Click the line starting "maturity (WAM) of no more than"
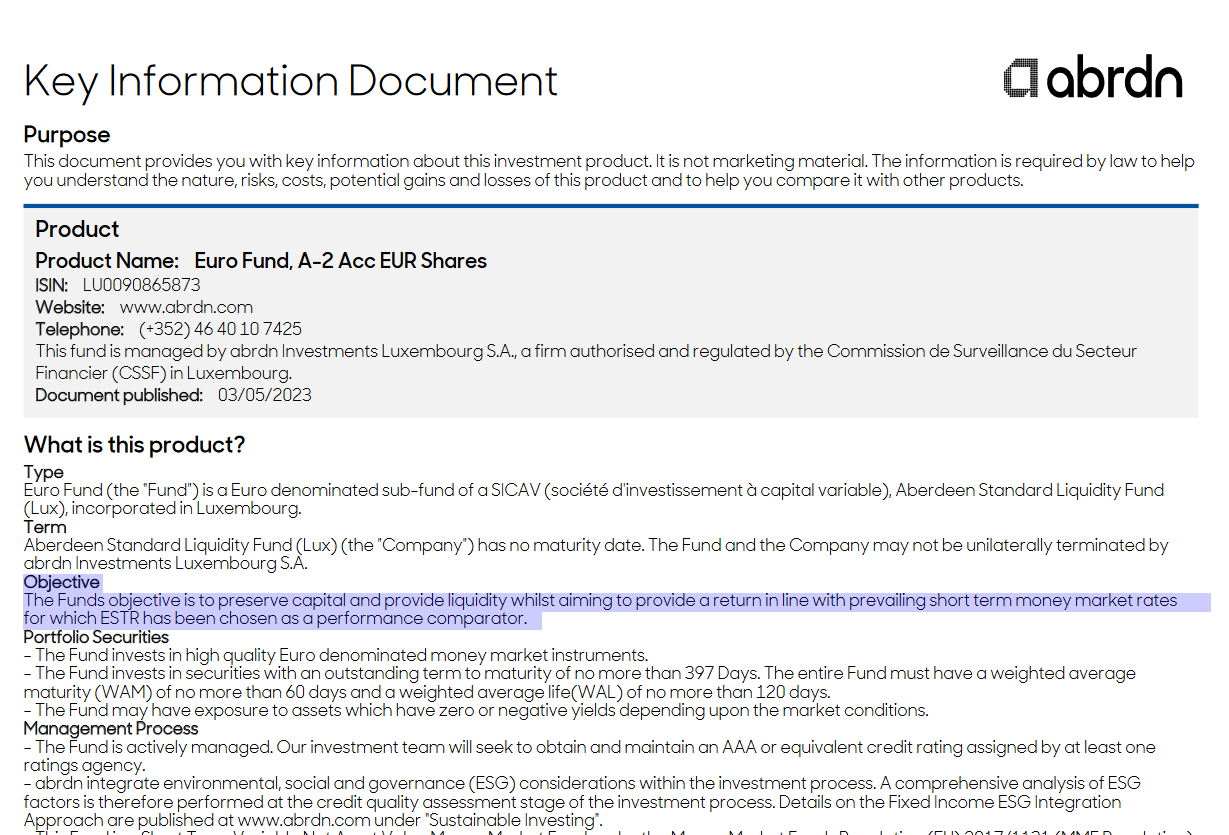The height and width of the screenshot is (835, 1229). (x=427, y=692)
